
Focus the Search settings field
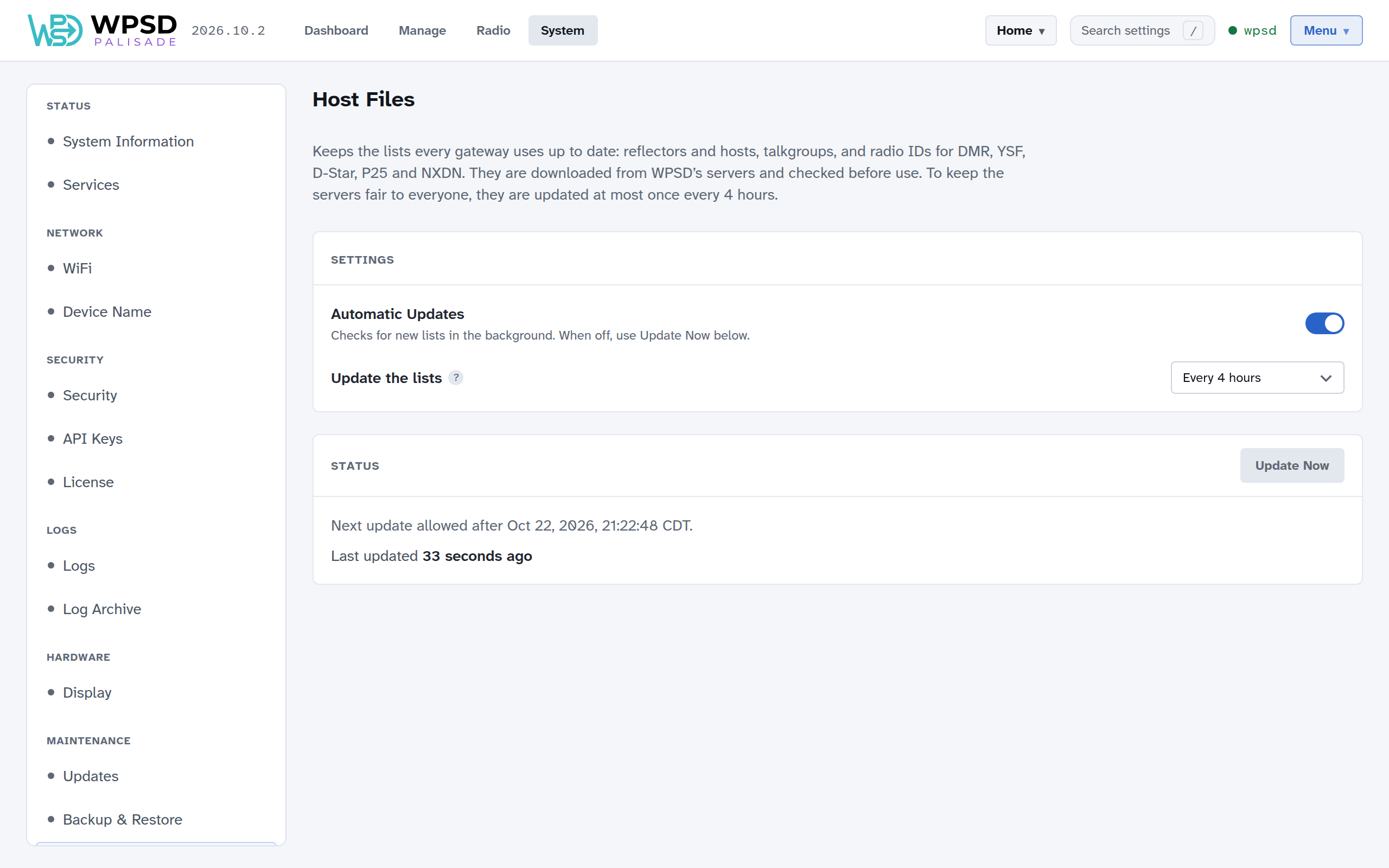click(x=1142, y=30)
